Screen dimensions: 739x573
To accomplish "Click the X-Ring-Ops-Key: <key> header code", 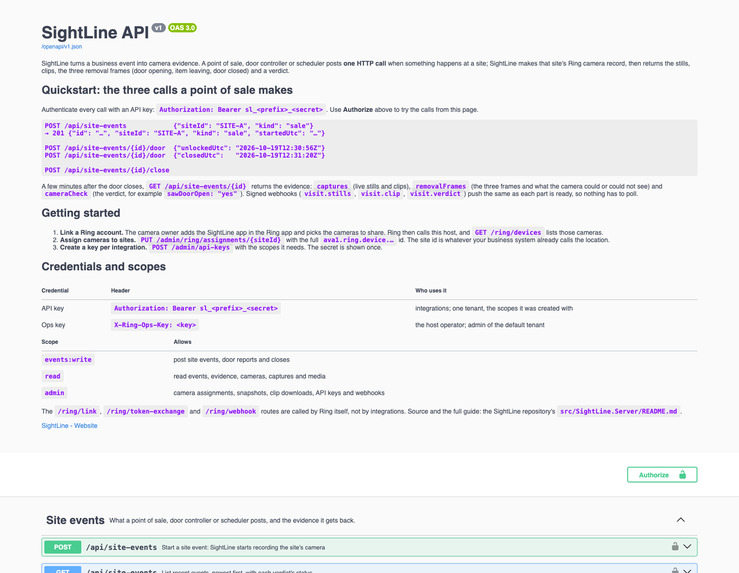I will (x=155, y=325).
